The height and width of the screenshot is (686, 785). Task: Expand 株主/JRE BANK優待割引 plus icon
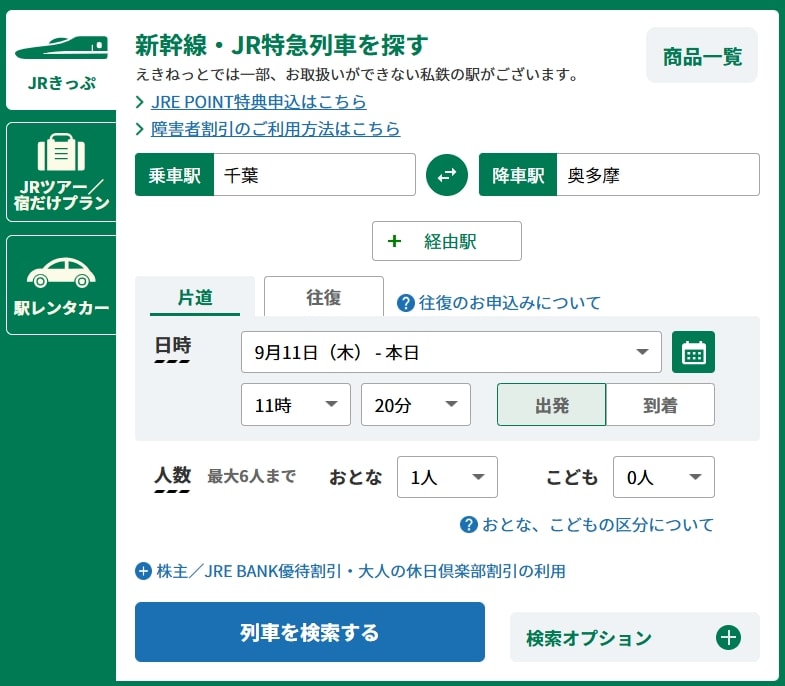[143, 572]
